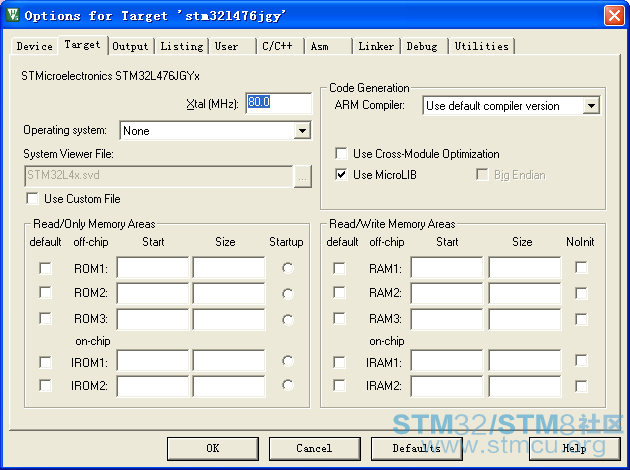Open the Debug tab

coord(422,46)
